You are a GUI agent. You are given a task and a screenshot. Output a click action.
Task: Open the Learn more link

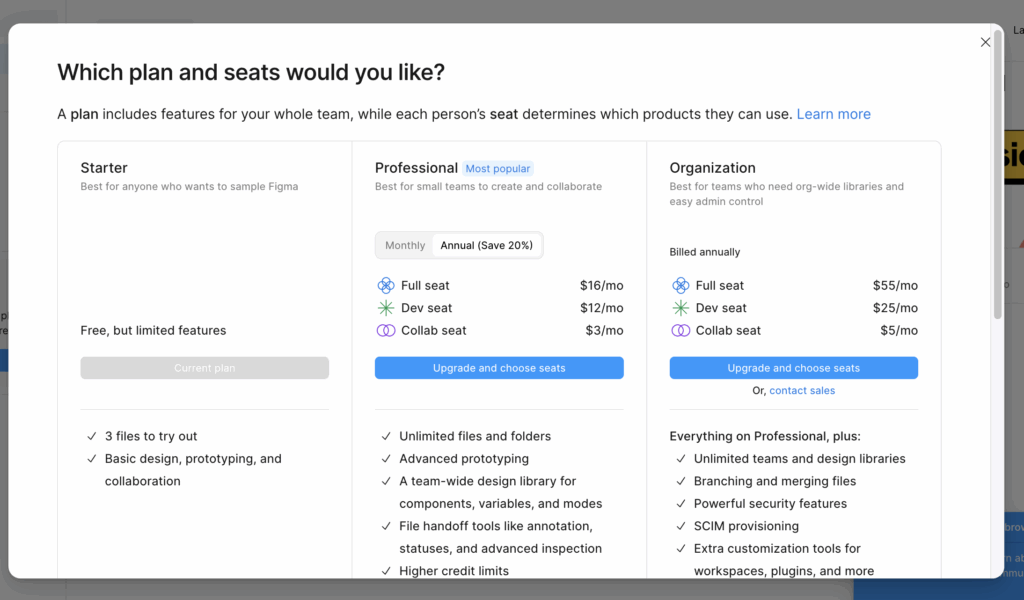(x=833, y=114)
